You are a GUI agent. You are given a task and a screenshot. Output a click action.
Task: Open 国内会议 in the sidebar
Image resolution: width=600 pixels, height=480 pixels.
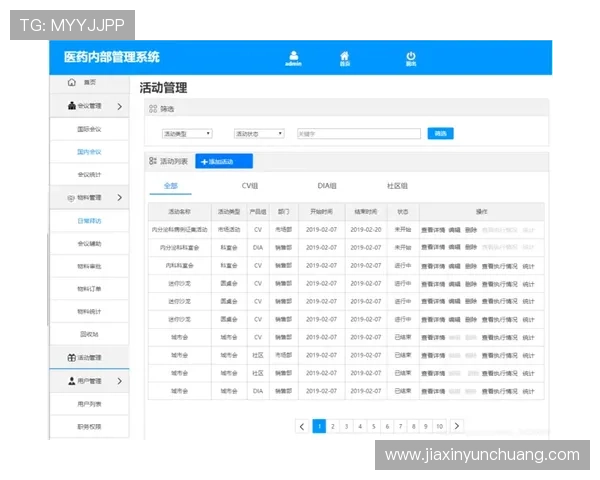89,152
